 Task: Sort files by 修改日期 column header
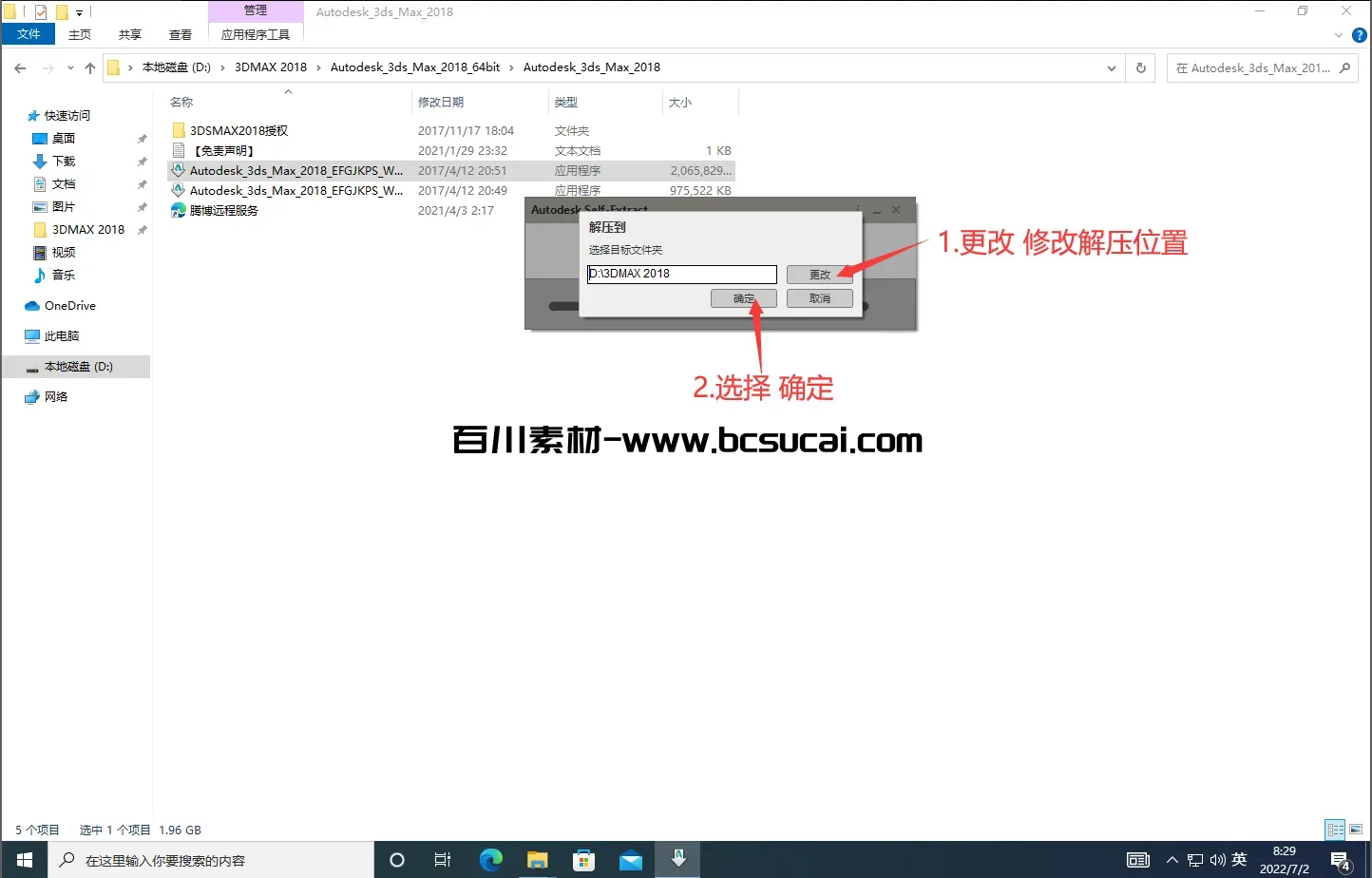pyautogui.click(x=441, y=103)
